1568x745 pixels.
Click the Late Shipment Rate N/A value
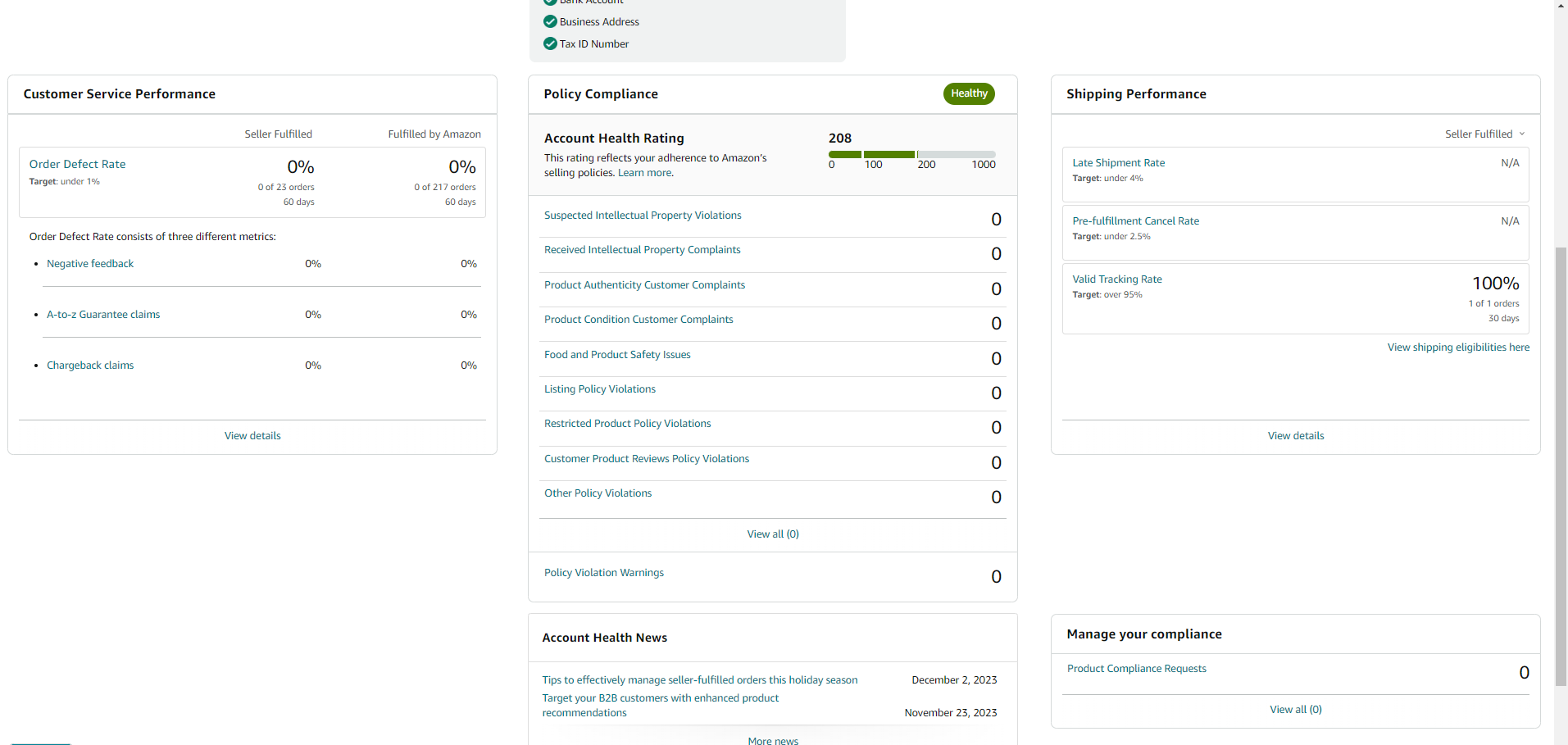(x=1510, y=162)
